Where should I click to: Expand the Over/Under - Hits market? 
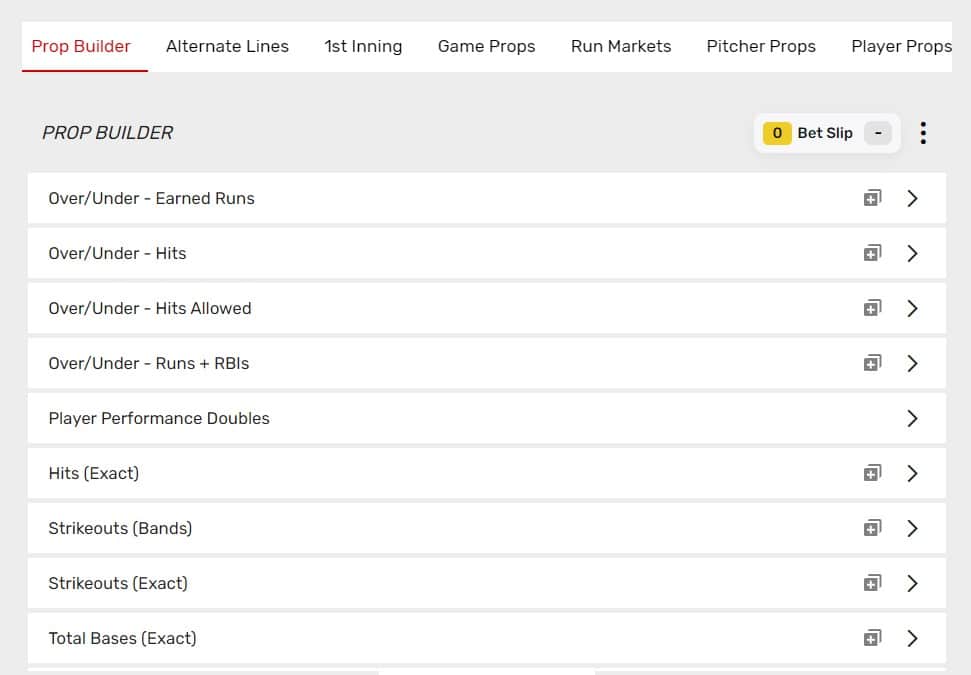pyautogui.click(x=912, y=253)
